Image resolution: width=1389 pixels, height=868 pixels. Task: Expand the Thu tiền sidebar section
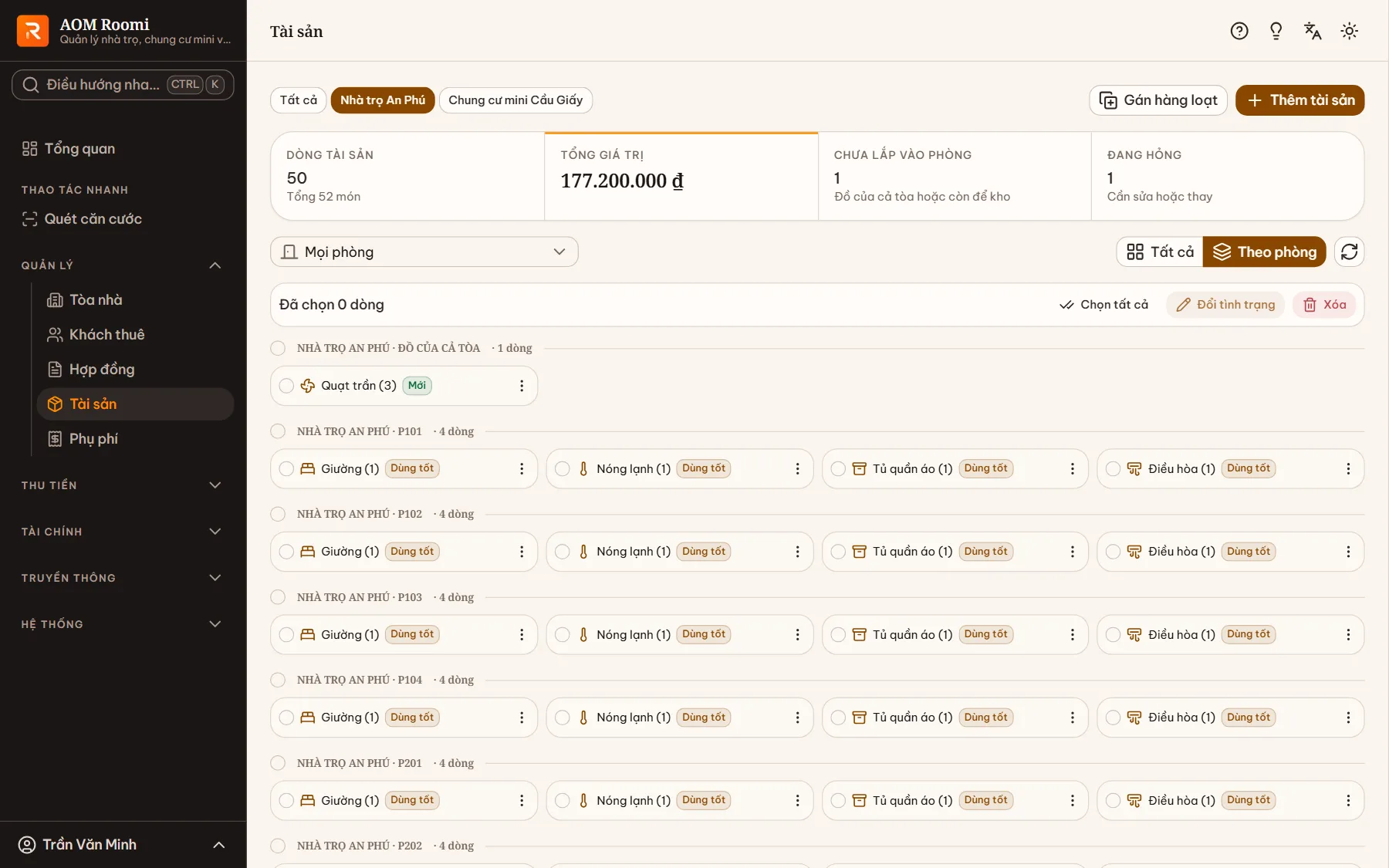click(x=122, y=485)
